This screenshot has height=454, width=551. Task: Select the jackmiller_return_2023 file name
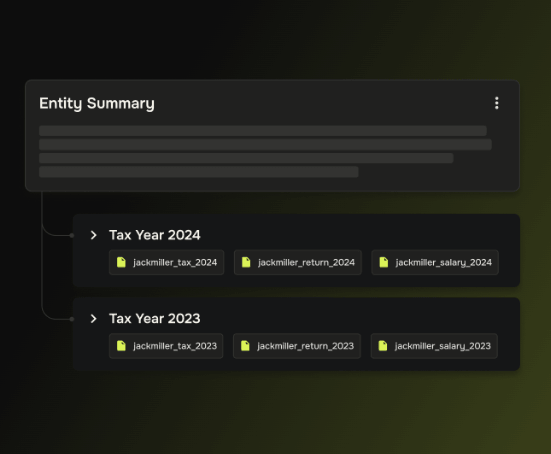[x=305, y=346]
